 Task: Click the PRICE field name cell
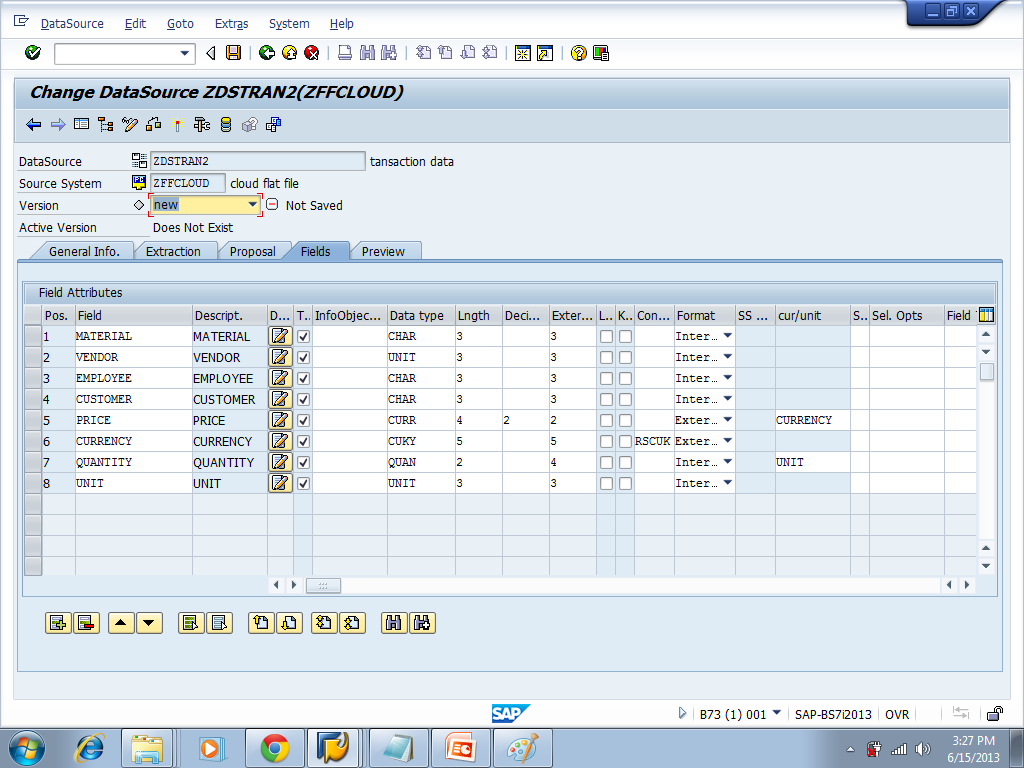(134, 420)
